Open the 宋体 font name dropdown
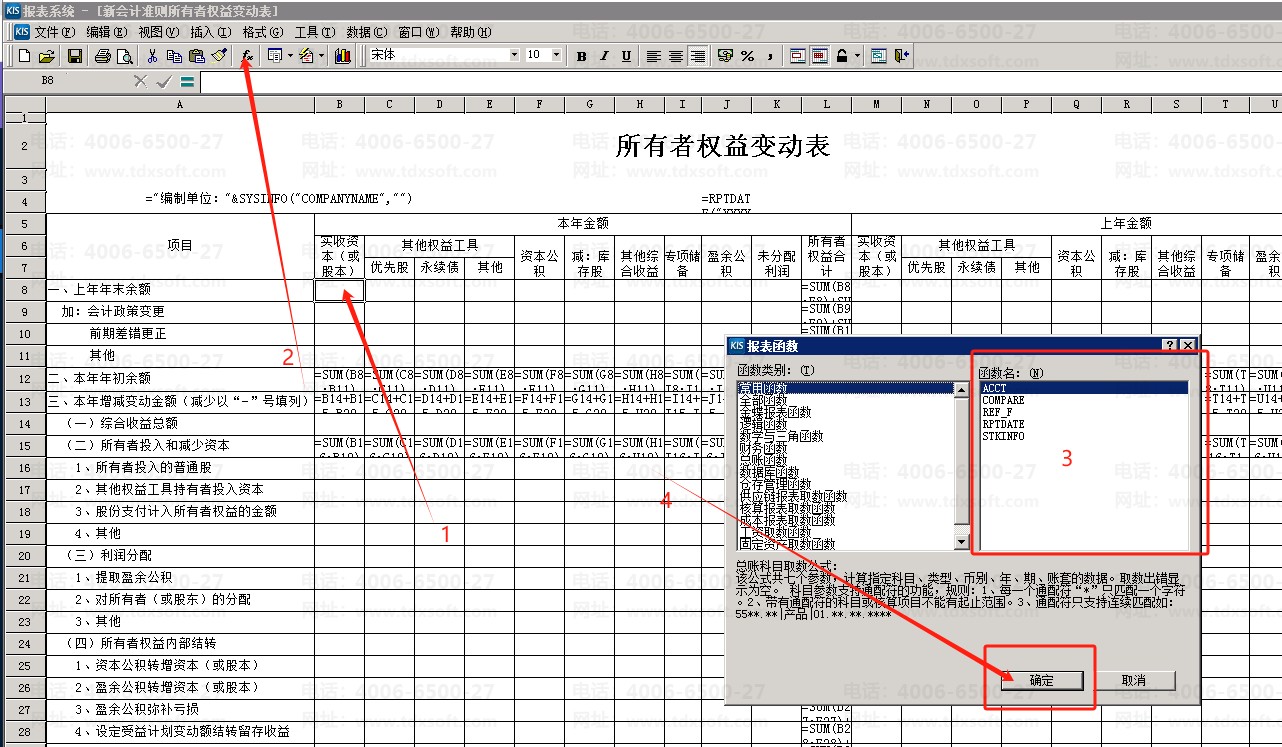1282x747 pixels. tap(514, 55)
